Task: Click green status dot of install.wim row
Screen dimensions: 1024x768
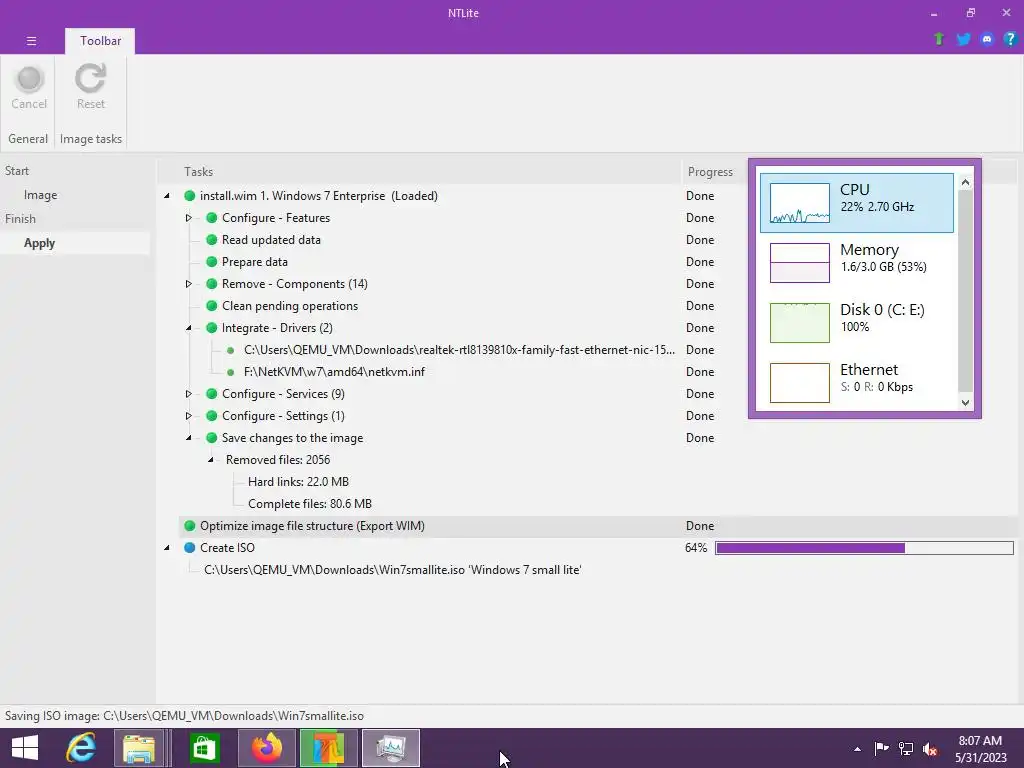Action: 189,196
